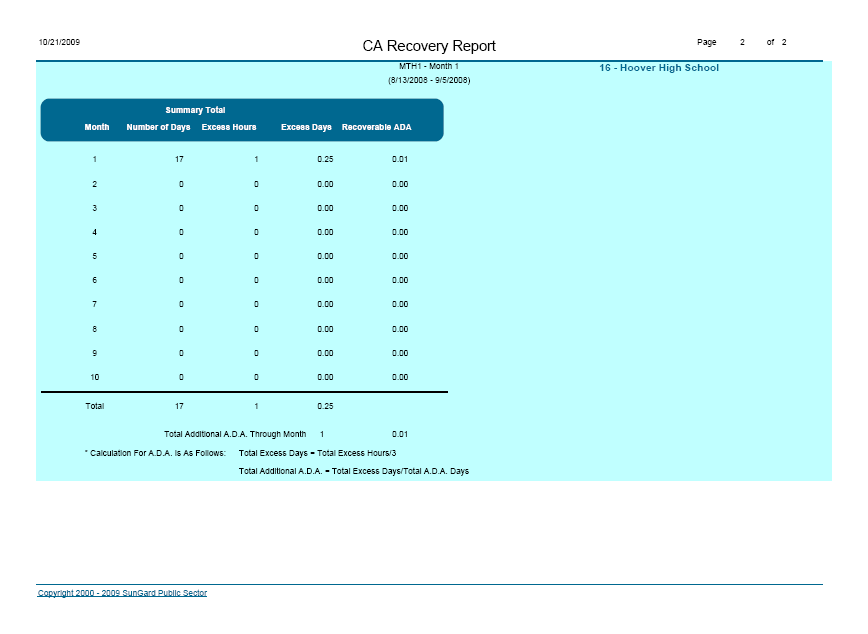Click the Total row label
Image resolution: width=868 pixels, height=634 pixels.
pos(95,406)
